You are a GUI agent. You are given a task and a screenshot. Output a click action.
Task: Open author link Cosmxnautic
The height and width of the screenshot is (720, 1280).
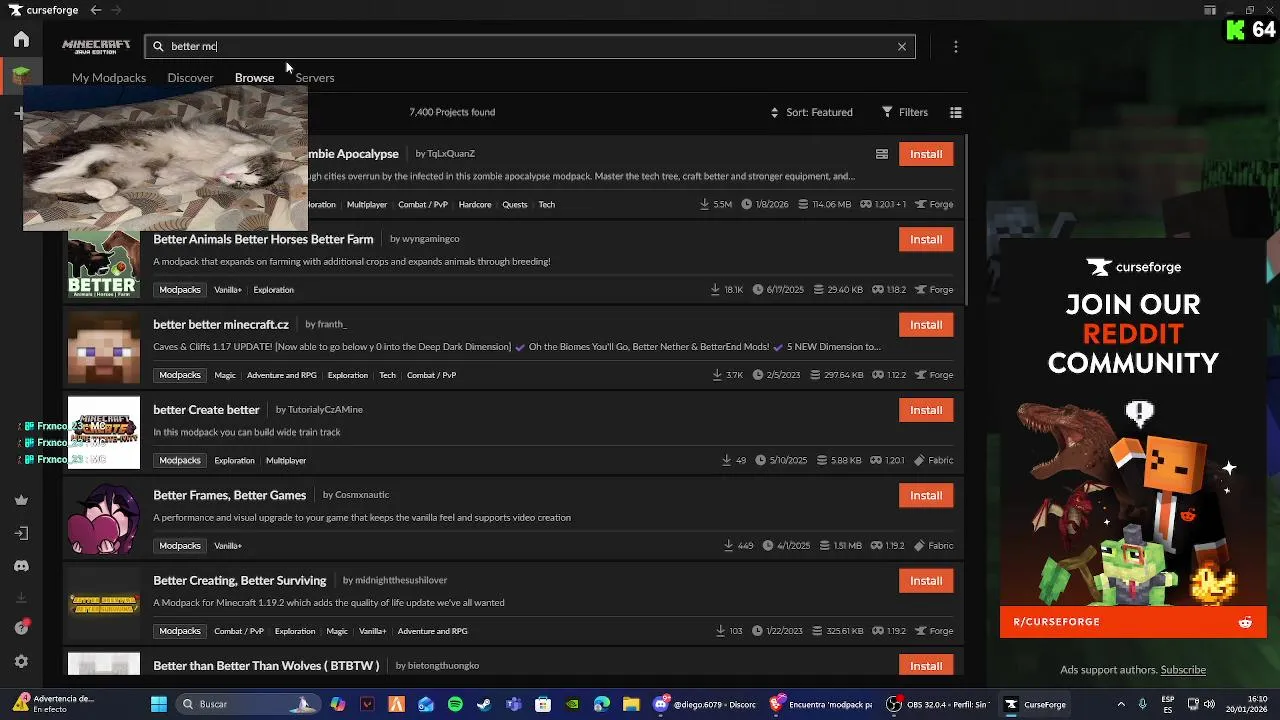click(x=362, y=495)
